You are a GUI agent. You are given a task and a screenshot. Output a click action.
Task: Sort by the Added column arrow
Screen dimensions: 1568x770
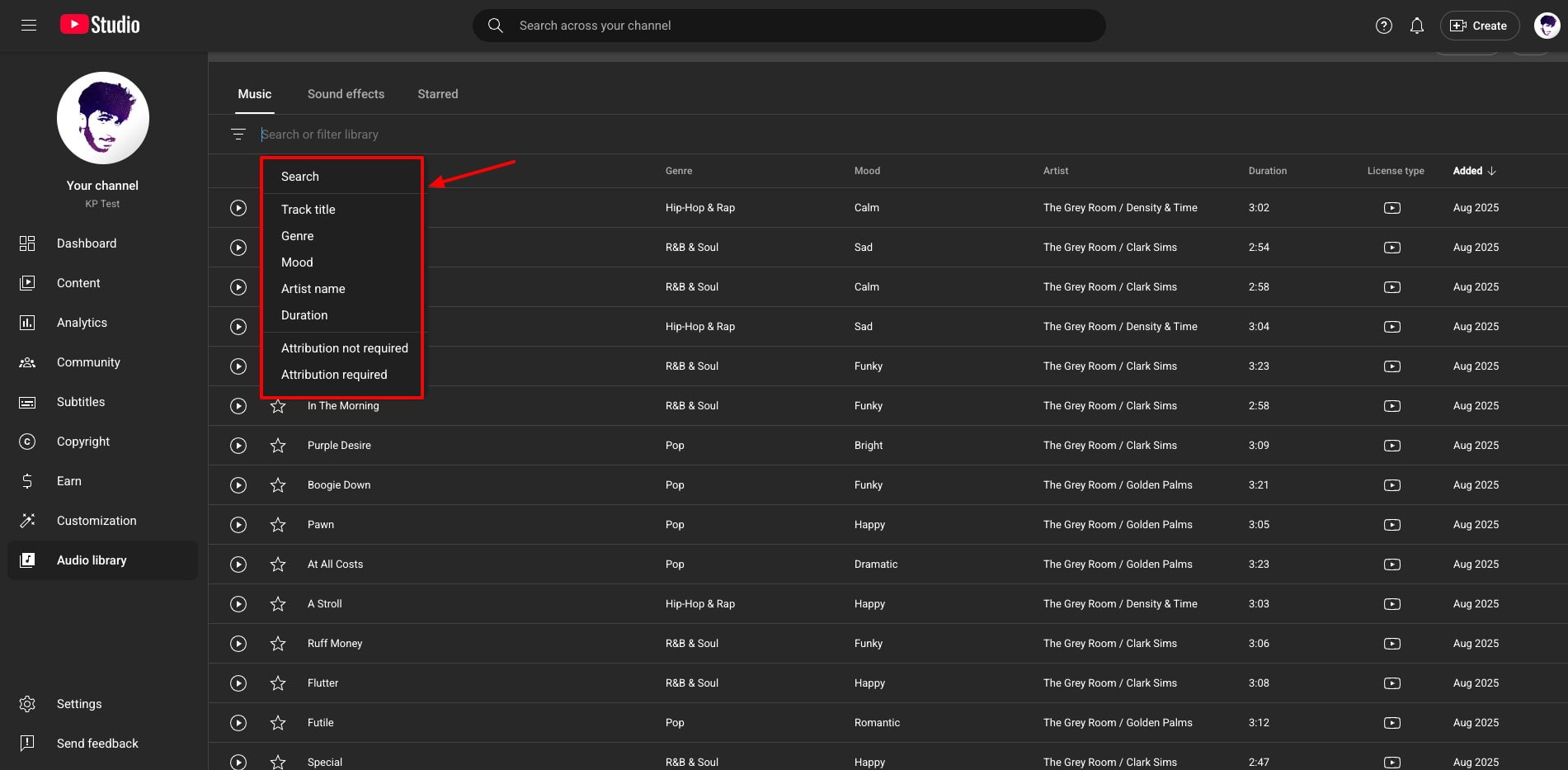[1491, 171]
